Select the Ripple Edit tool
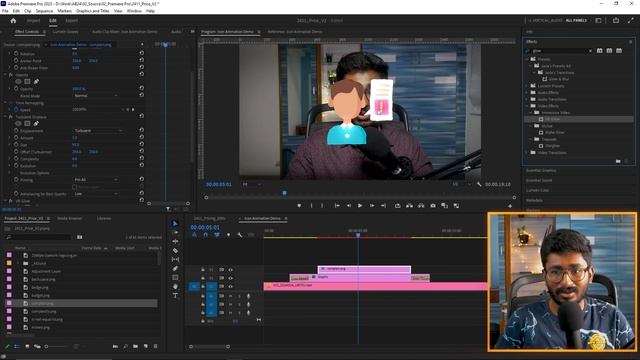This screenshot has height=360, width=640. (x=175, y=242)
